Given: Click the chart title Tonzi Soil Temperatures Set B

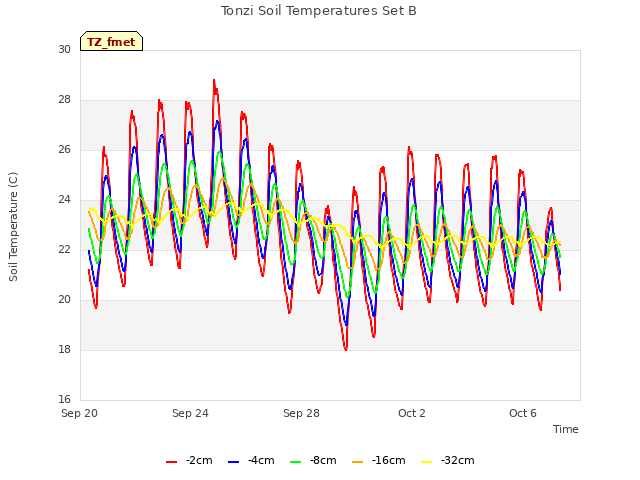Looking at the screenshot, I should click(319, 11).
